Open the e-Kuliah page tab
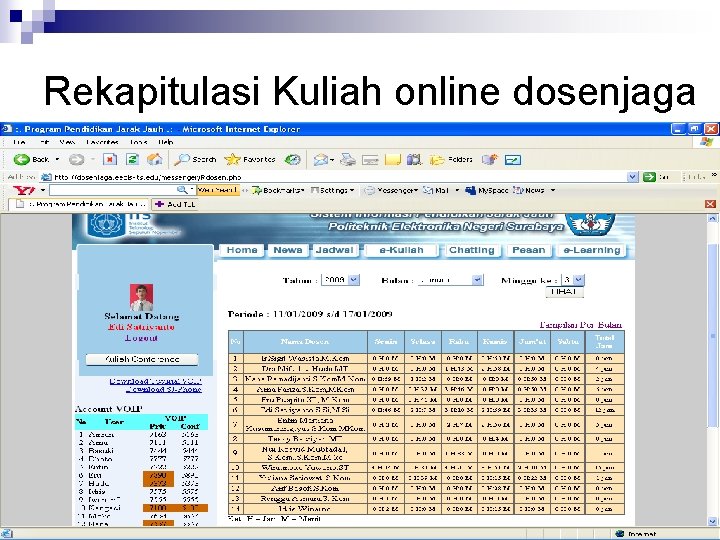This screenshot has width=720, height=540. [401, 250]
